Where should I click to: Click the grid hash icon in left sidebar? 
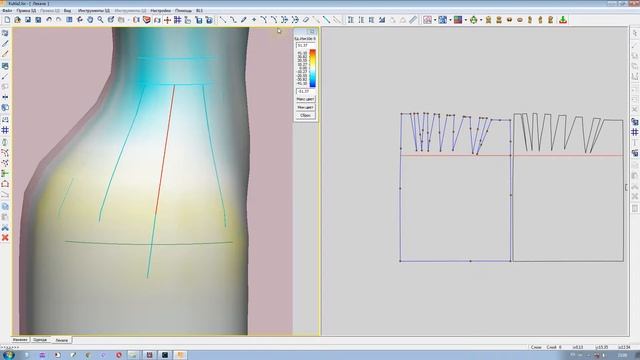coord(5,130)
